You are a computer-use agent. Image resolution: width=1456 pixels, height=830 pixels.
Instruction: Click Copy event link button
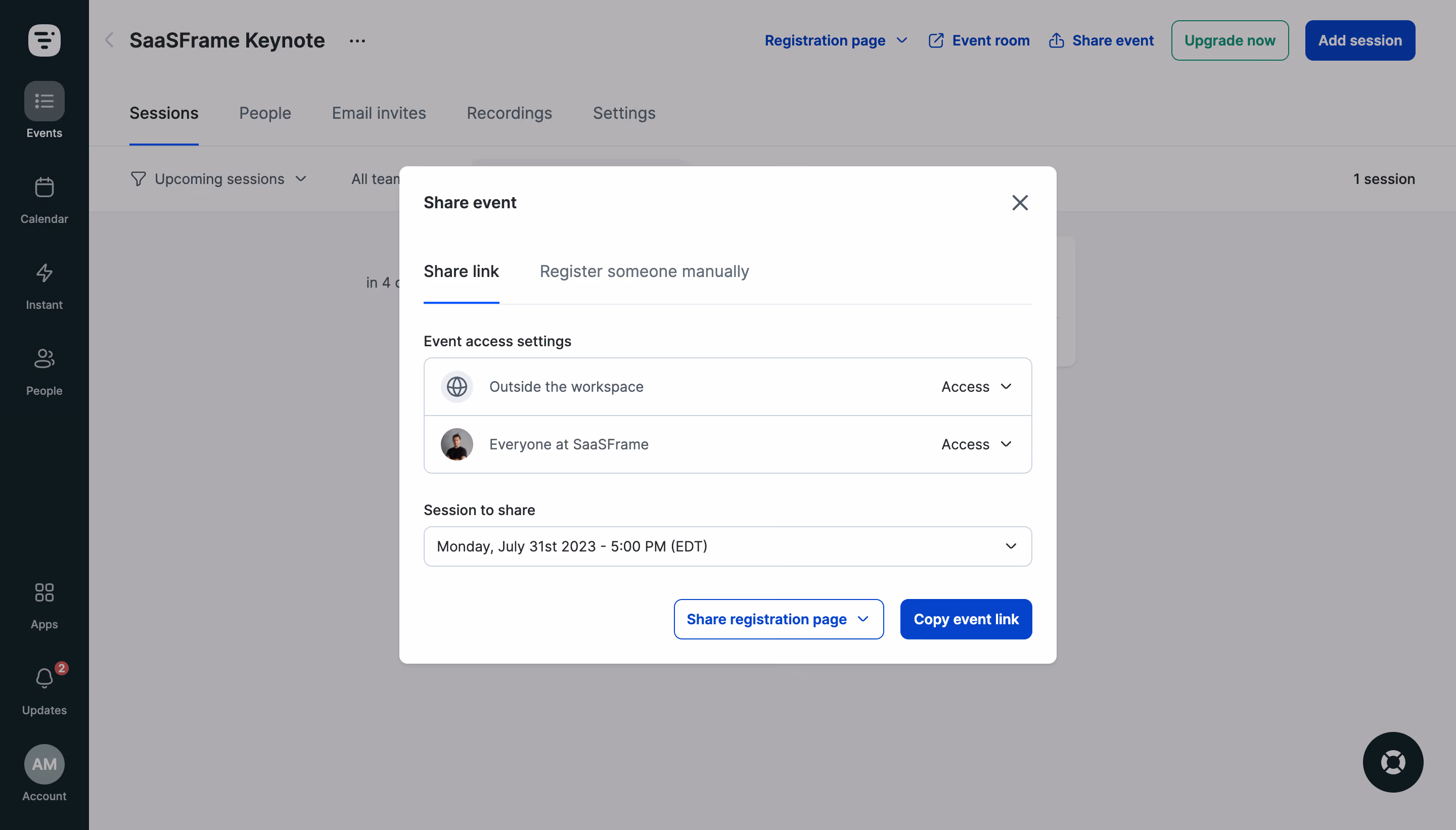tap(966, 619)
